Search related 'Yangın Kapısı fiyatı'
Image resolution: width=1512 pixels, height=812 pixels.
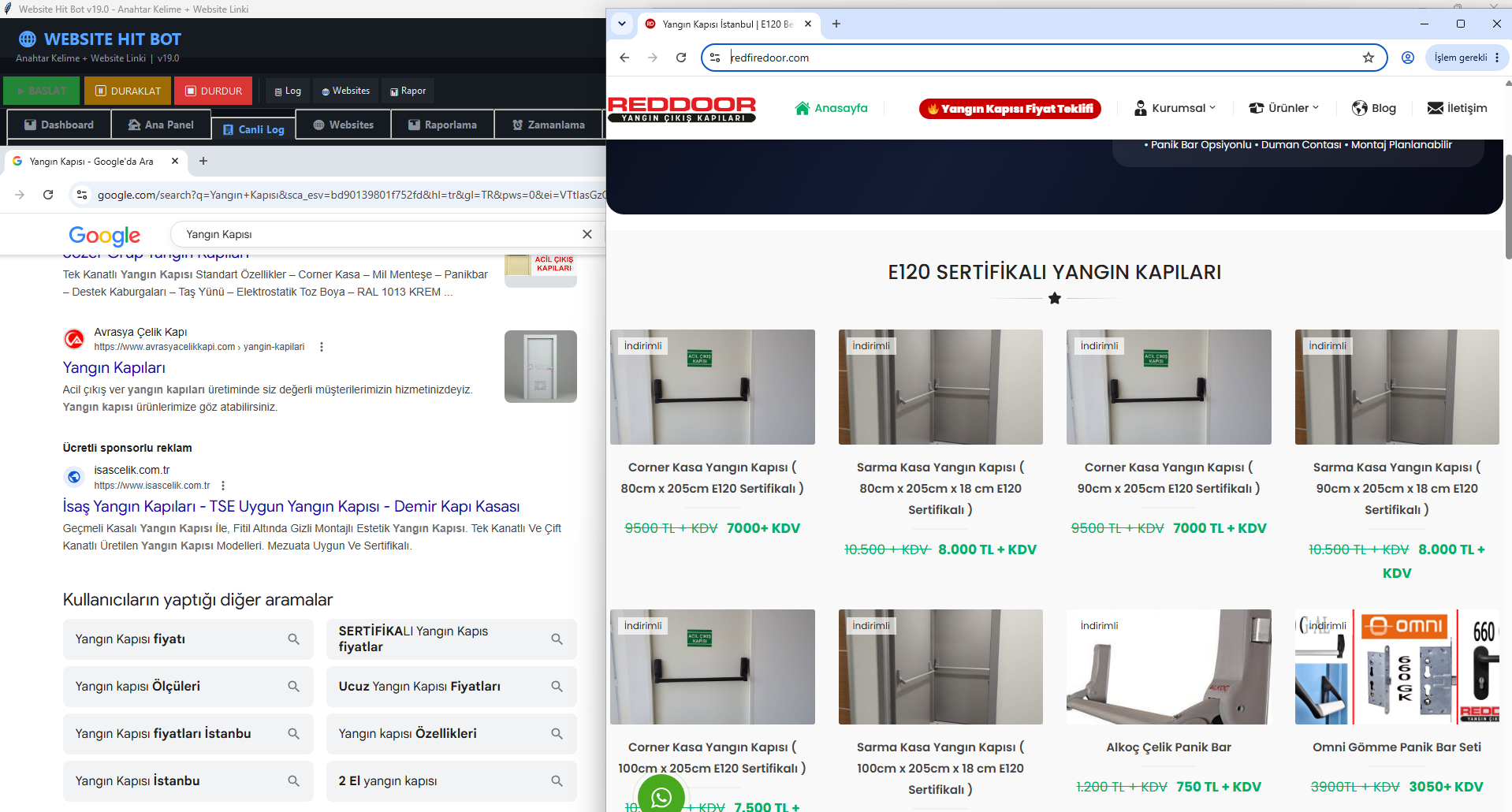188,639
